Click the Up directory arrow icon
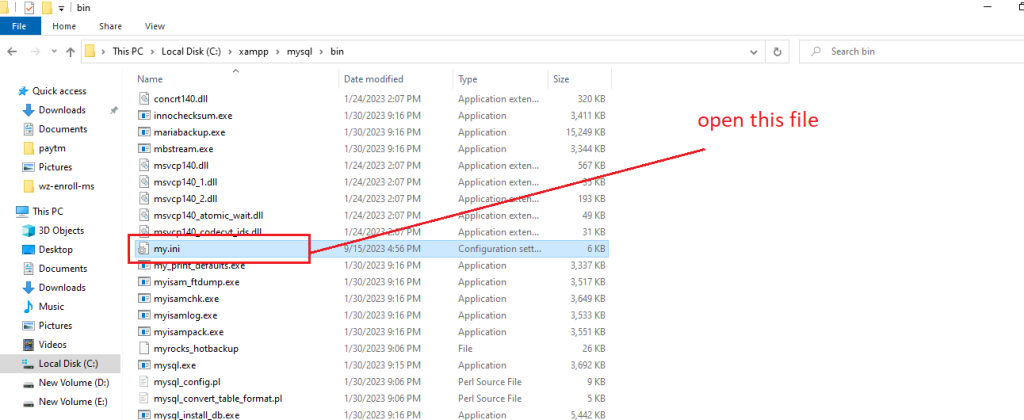Image resolution: width=1024 pixels, height=420 pixels. tap(70, 51)
